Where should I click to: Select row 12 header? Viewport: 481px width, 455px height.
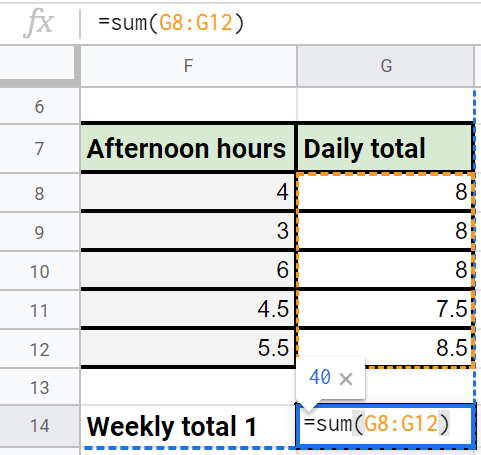pos(40,349)
